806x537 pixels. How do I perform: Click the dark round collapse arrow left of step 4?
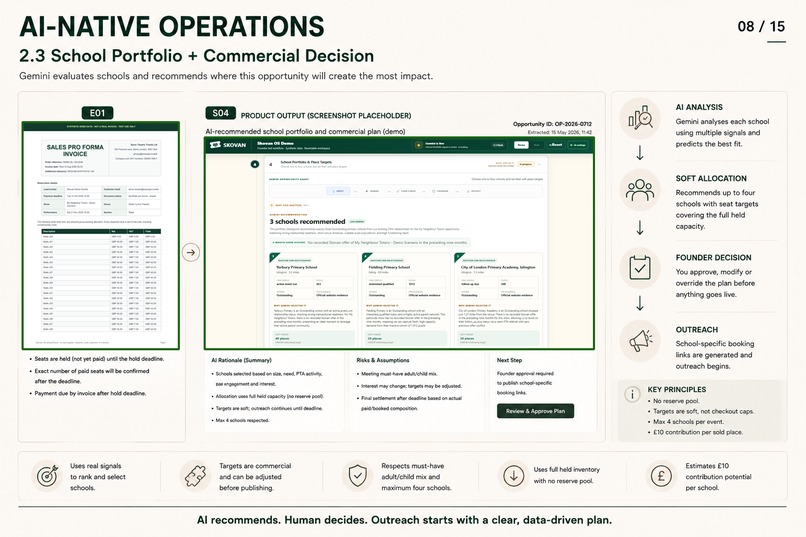254,164
